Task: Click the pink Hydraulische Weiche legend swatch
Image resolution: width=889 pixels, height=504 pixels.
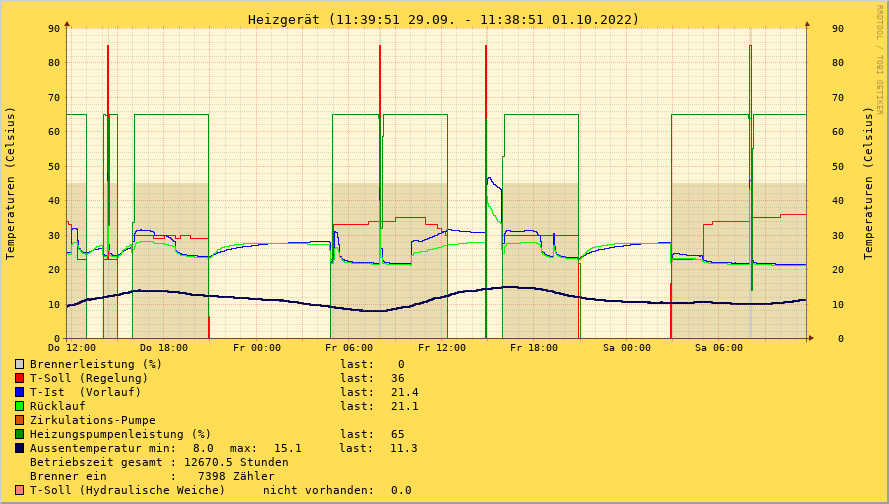Action: 20,490
